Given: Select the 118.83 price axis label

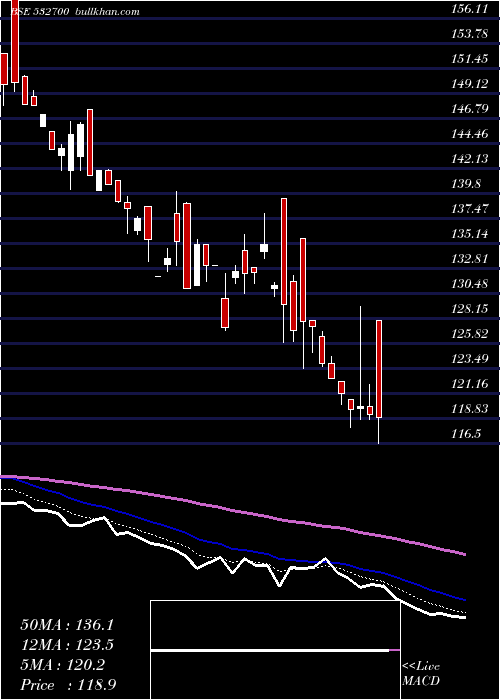Looking at the screenshot, I should [470, 409].
